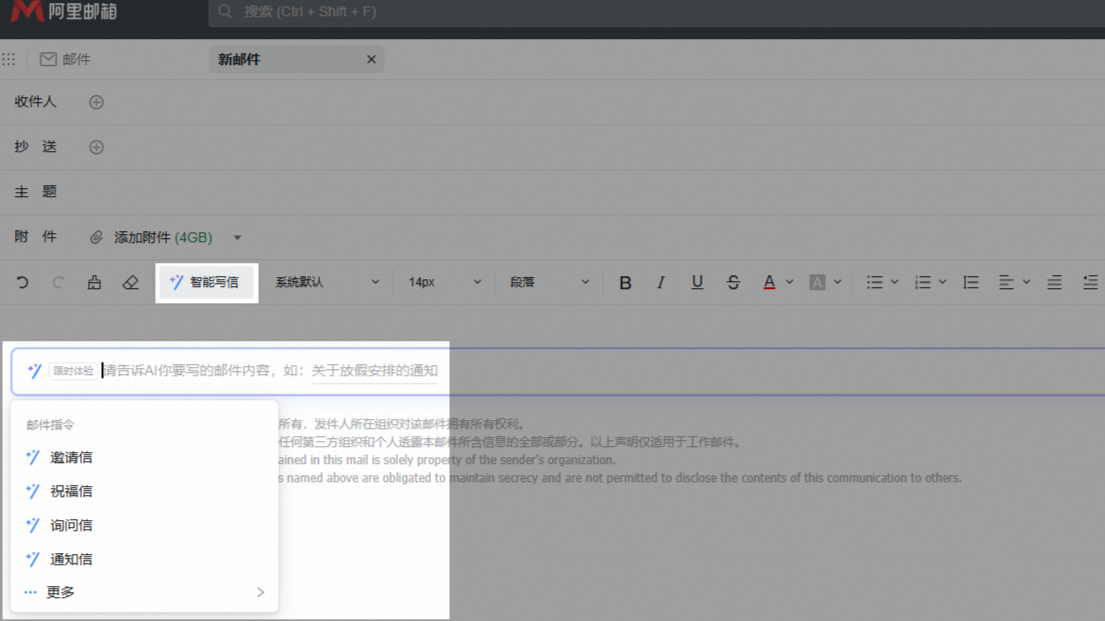Toggle strikethrough formatting
The image size is (1105, 621).
(733, 282)
